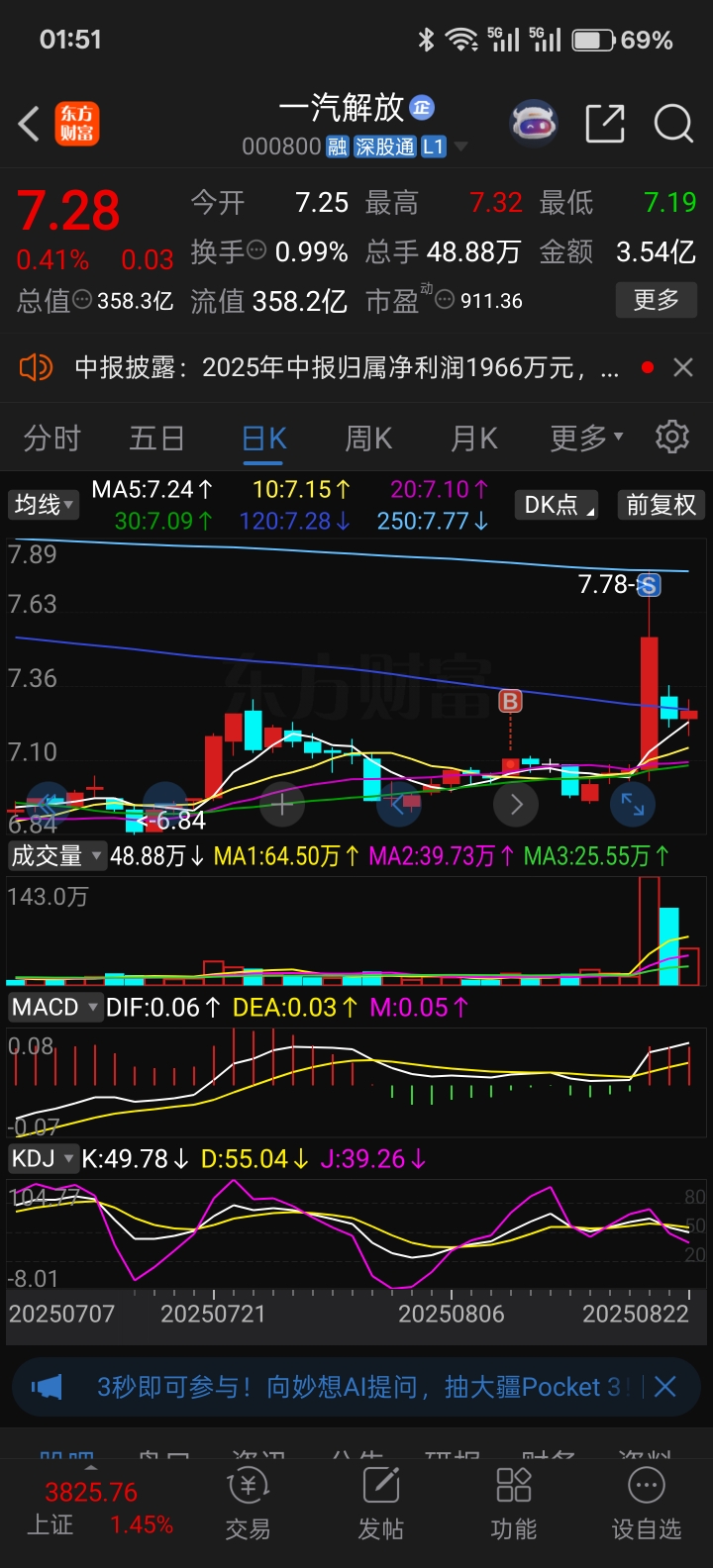Tap the Wi-Fi status bar icon
The width and height of the screenshot is (713, 1568).
click(461, 40)
